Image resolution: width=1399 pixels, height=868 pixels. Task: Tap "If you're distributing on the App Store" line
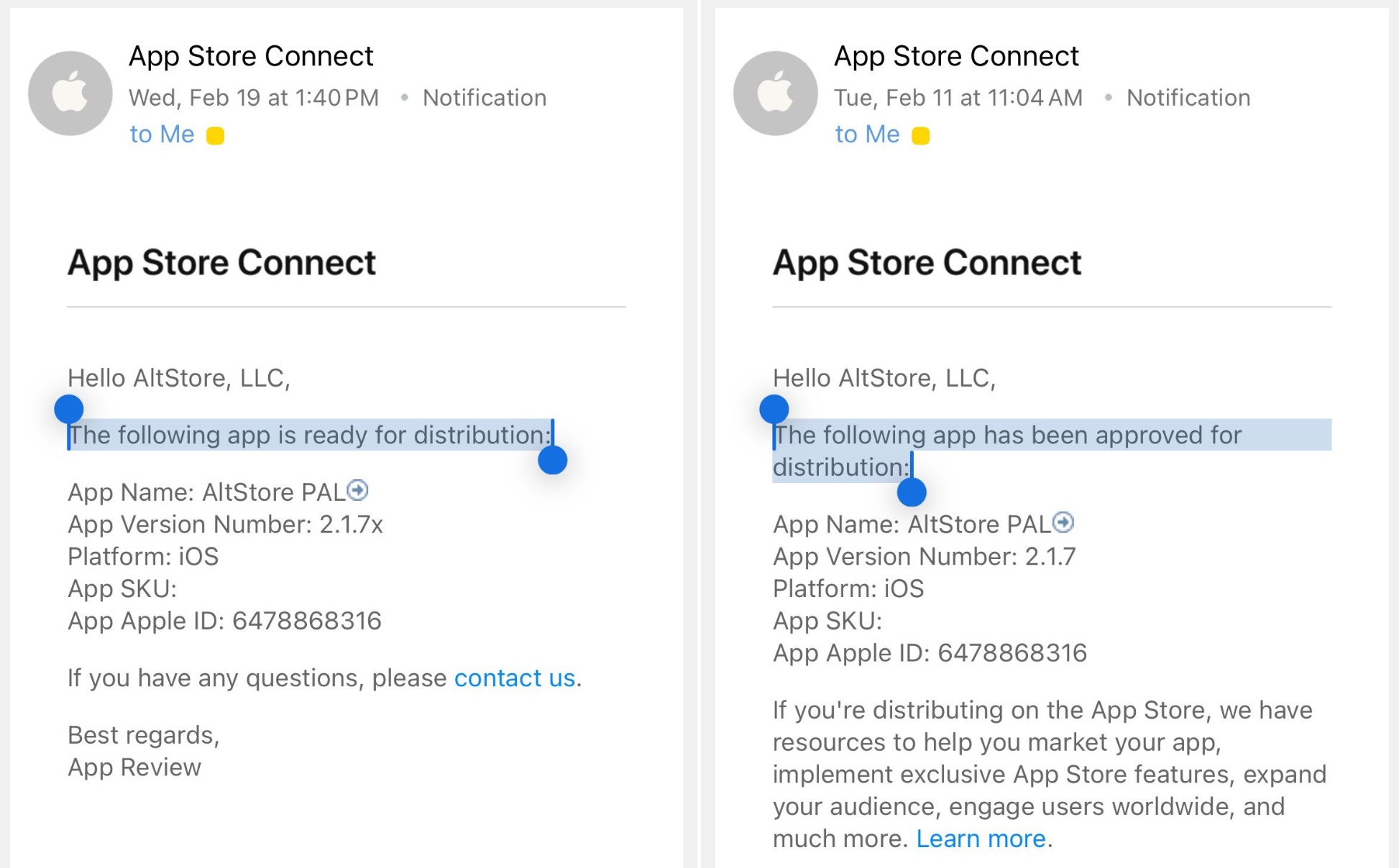(x=1042, y=710)
